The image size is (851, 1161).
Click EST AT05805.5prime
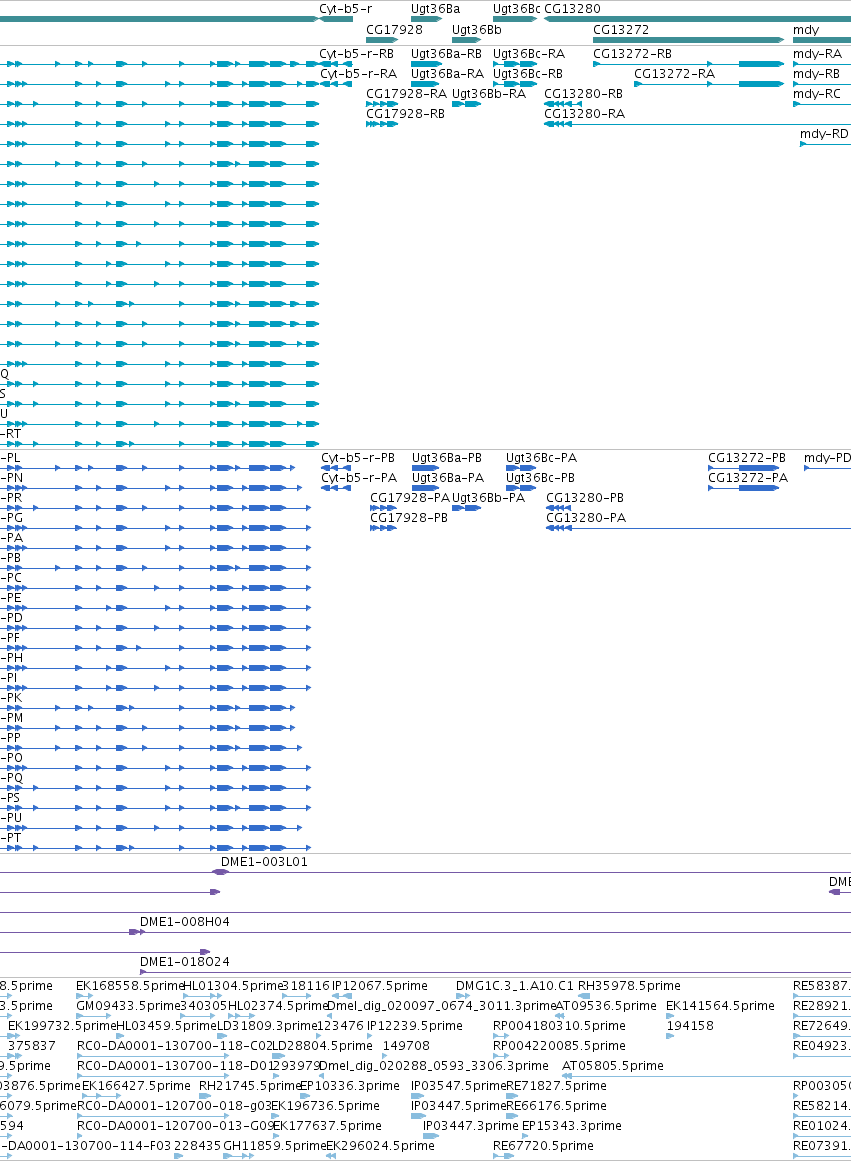pyautogui.click(x=613, y=1066)
